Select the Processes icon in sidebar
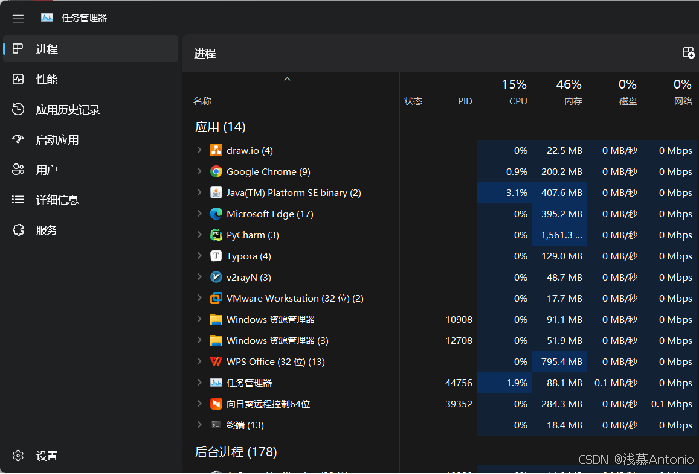699x474 pixels. pyautogui.click(x=18, y=49)
